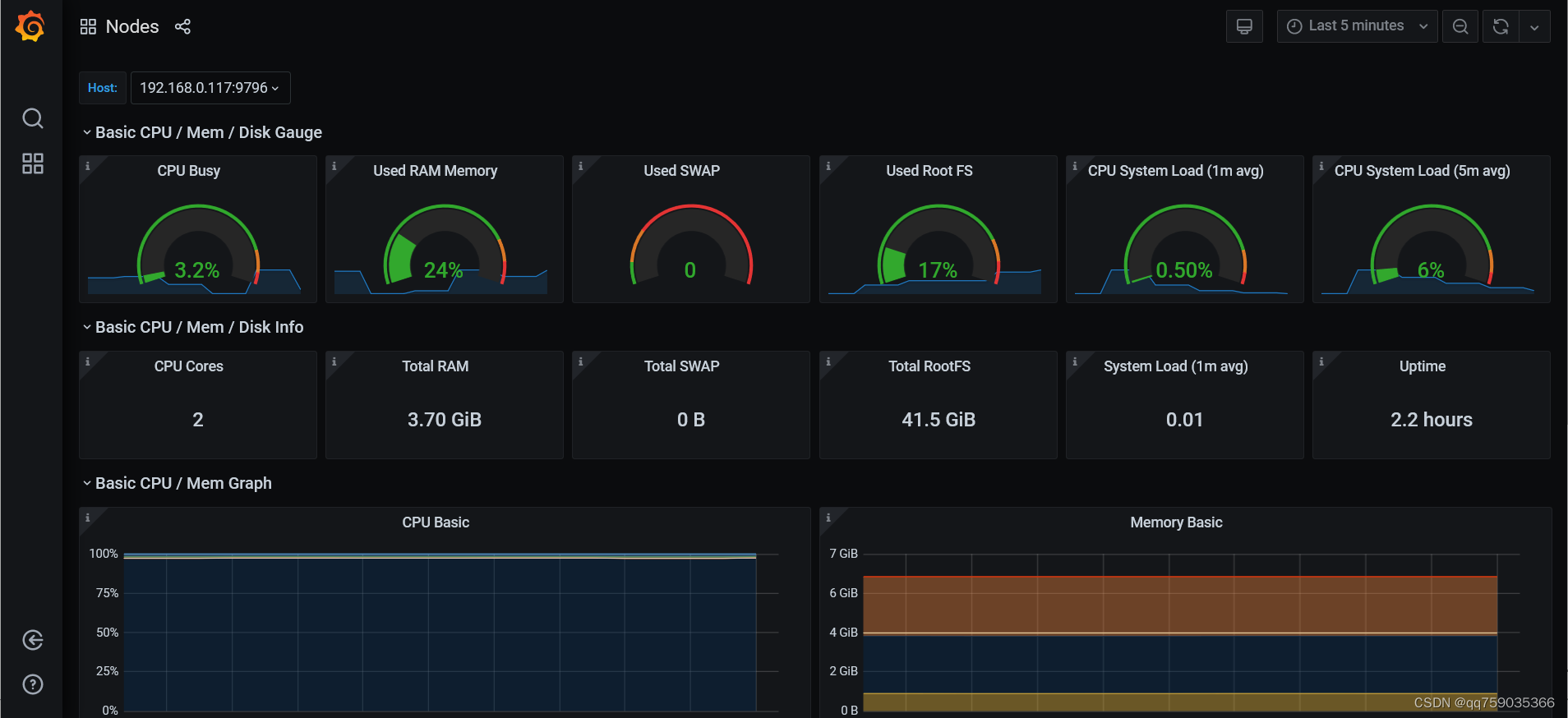1568x718 pixels.
Task: Click the 100% axis label on CPU Basic
Action: 104,554
